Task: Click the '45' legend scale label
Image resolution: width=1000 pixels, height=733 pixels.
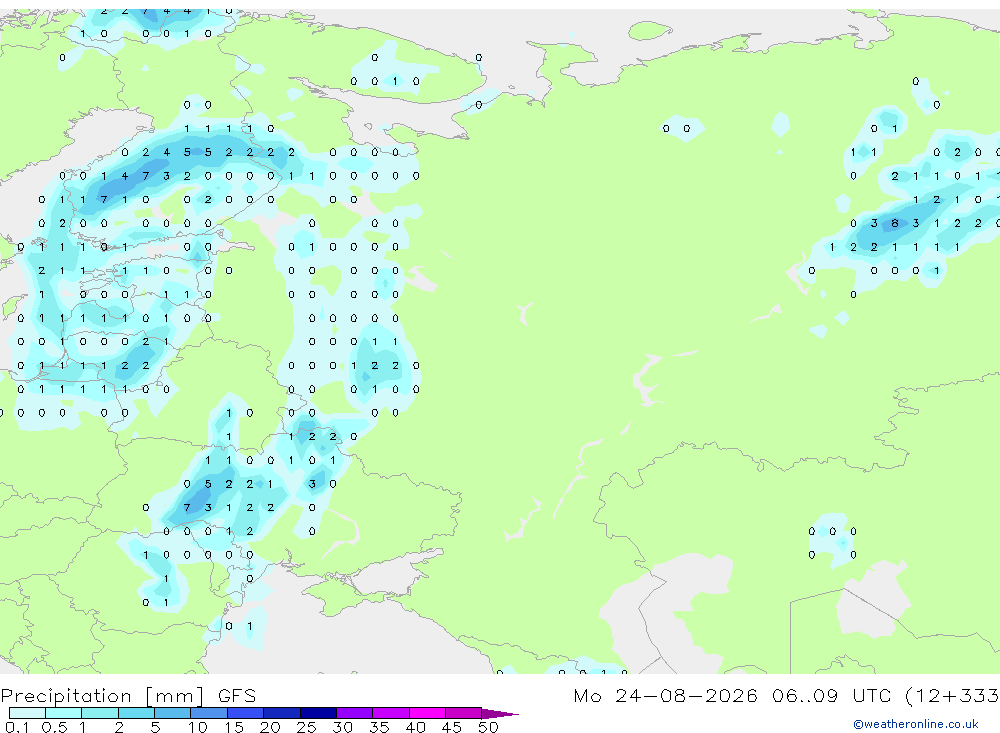Action: coord(452,727)
